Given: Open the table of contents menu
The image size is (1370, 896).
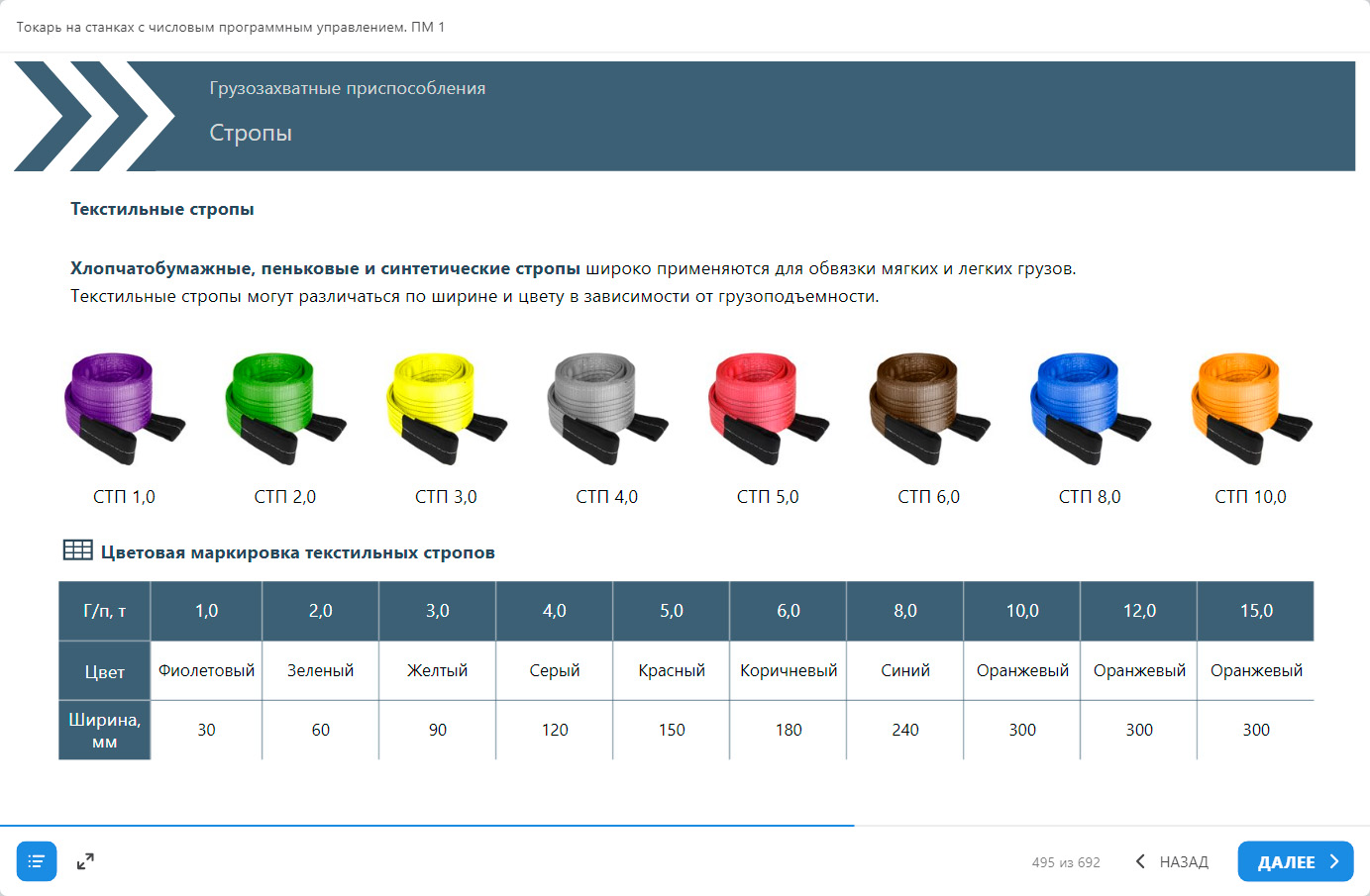Looking at the screenshot, I should tap(37, 861).
